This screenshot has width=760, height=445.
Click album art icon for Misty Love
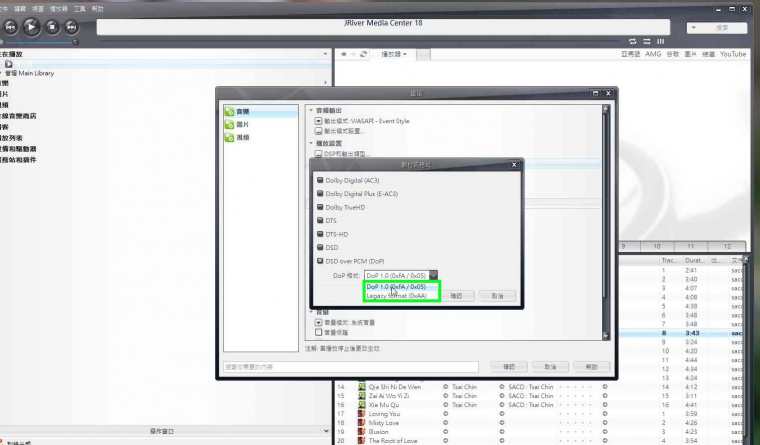pos(362,423)
